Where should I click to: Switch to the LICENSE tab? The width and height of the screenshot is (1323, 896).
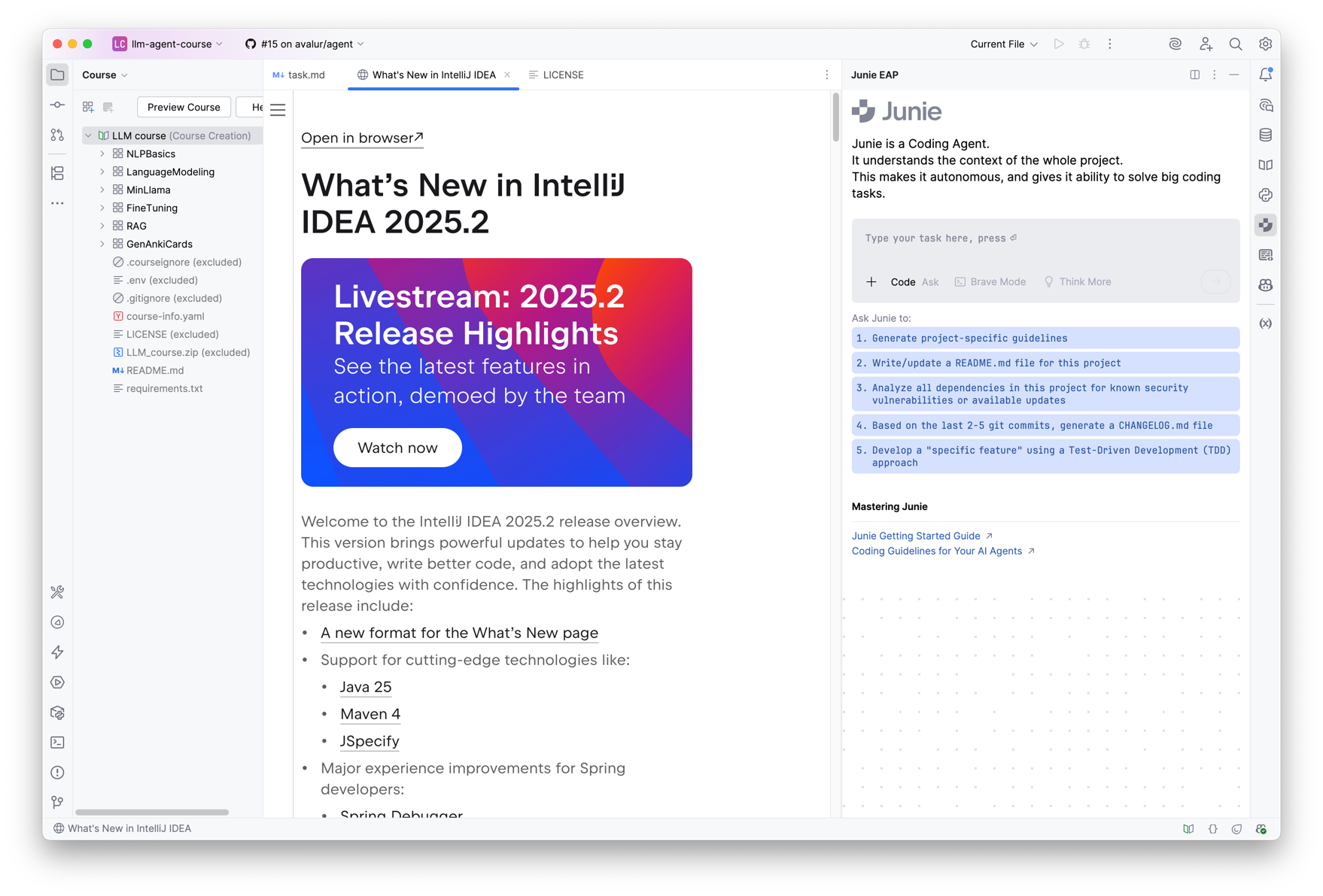click(x=563, y=74)
